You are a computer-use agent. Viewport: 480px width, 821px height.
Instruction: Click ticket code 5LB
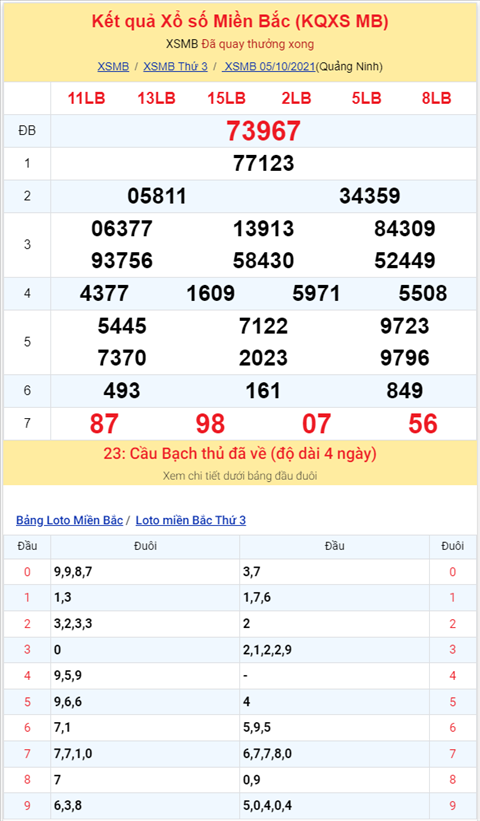coord(366,98)
